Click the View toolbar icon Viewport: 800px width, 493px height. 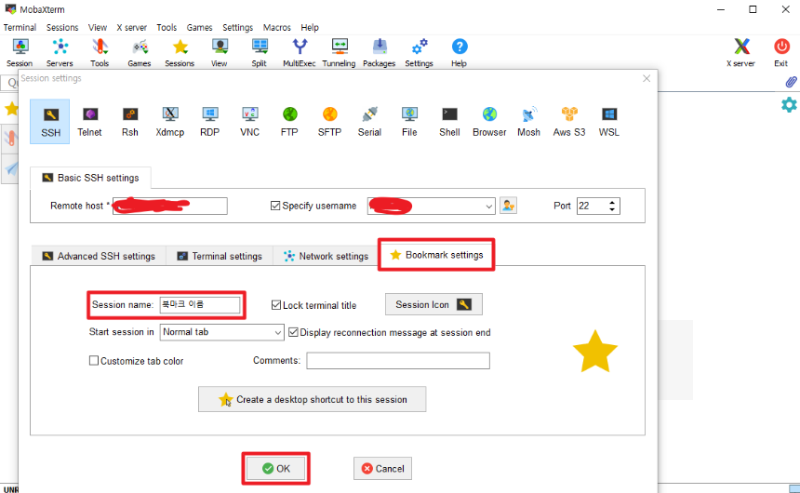point(219,53)
